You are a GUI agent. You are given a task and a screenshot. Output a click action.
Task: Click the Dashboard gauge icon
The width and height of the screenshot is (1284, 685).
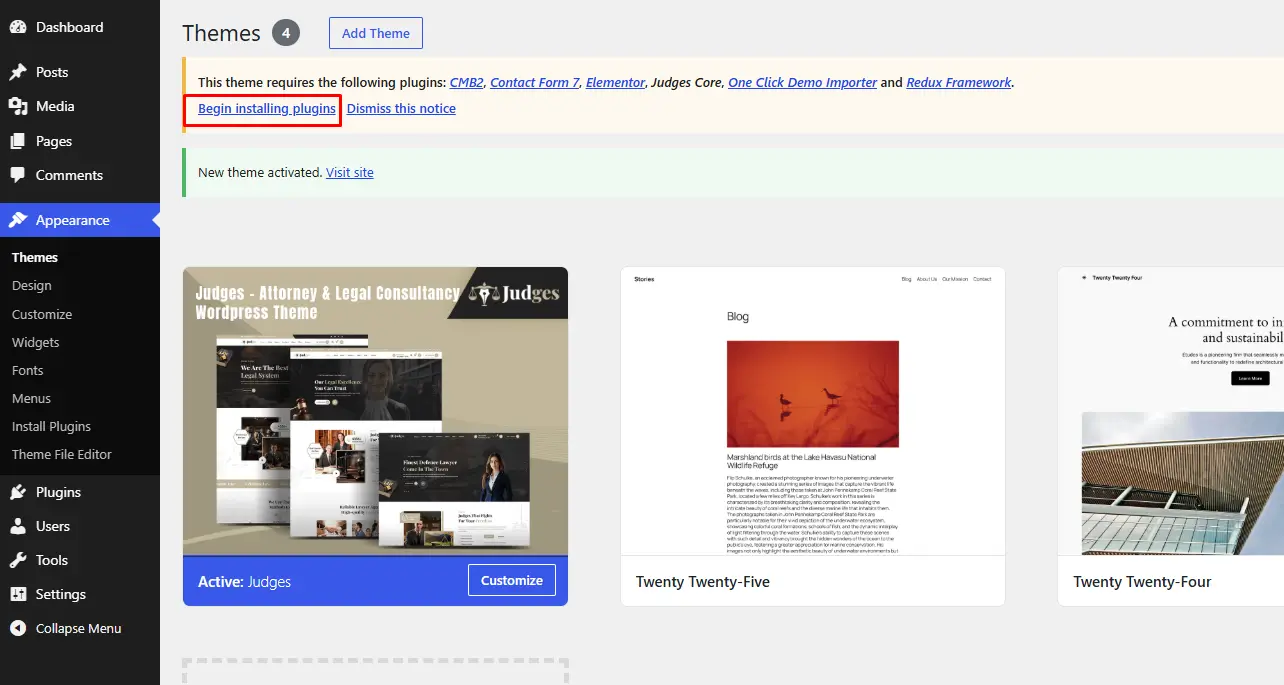[x=18, y=27]
